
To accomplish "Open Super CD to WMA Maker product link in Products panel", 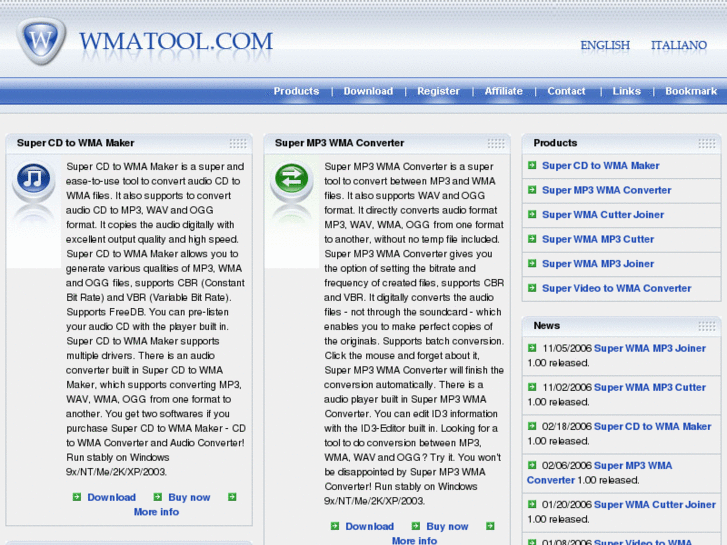I will 600,166.
